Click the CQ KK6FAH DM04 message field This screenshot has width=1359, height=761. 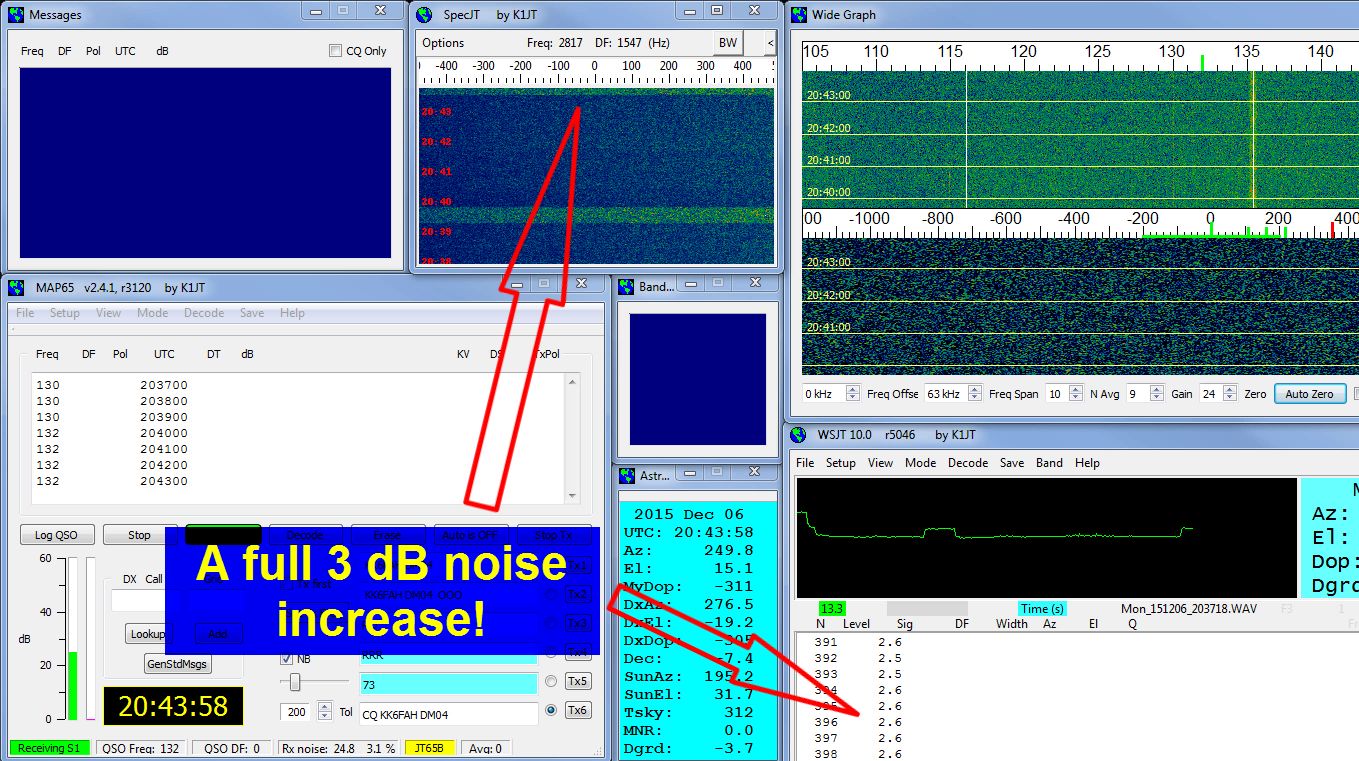448,714
